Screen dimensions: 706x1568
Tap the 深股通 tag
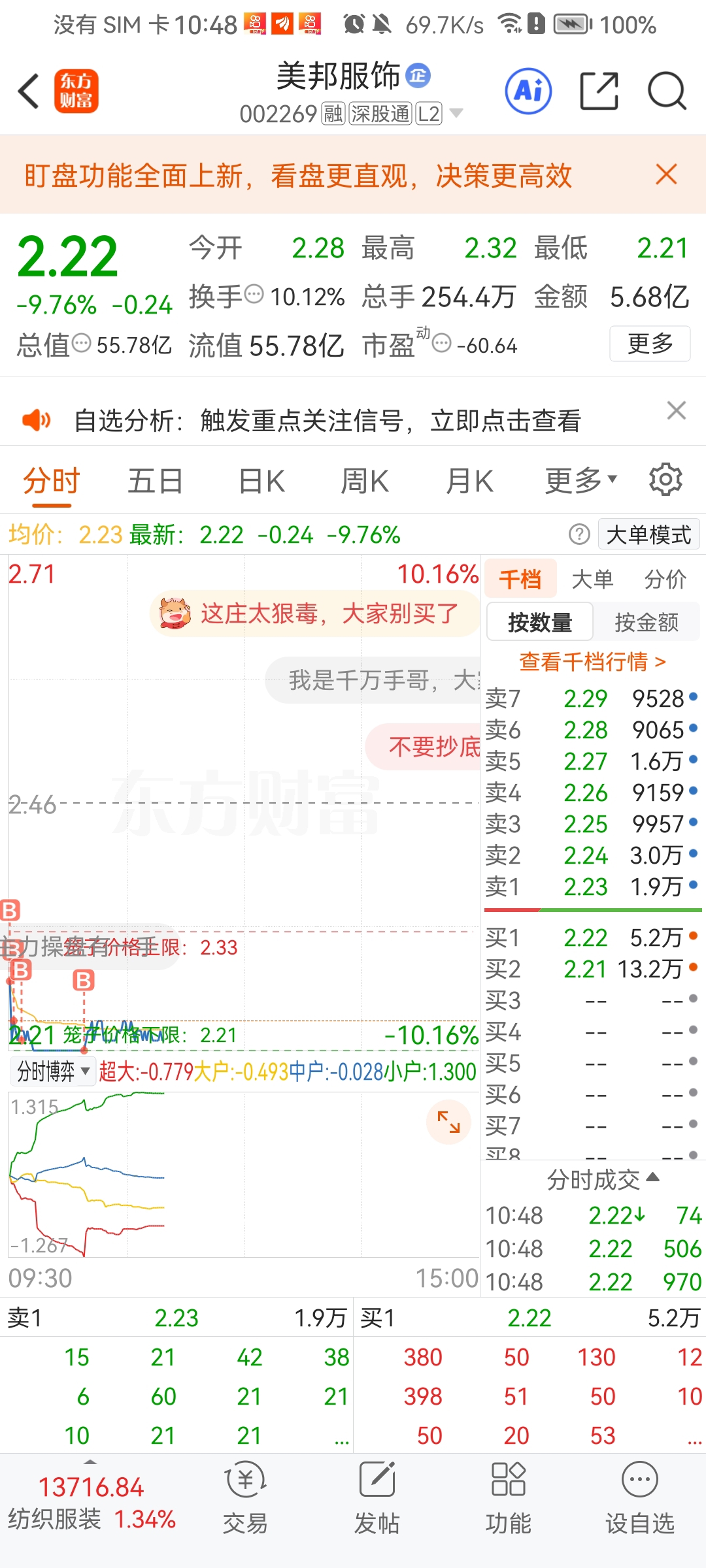point(380,114)
